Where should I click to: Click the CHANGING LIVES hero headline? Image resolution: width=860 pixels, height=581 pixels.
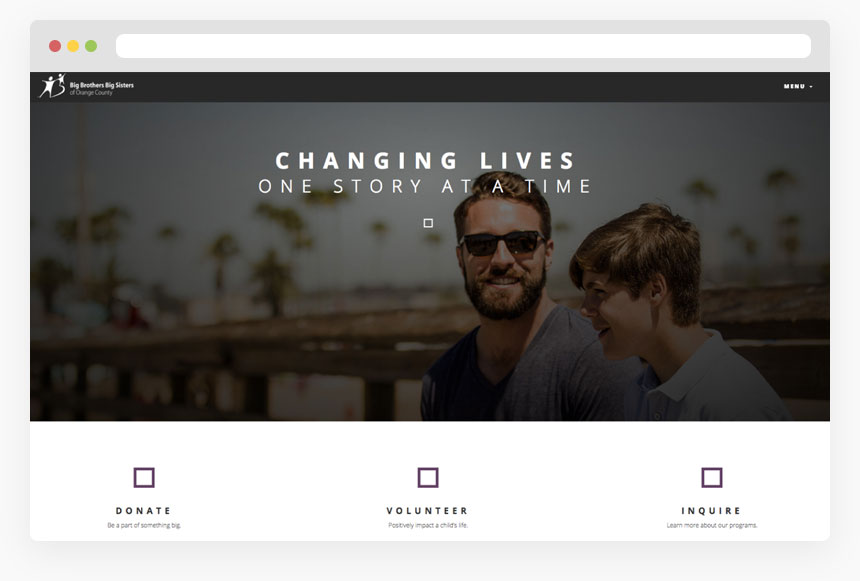click(x=426, y=161)
